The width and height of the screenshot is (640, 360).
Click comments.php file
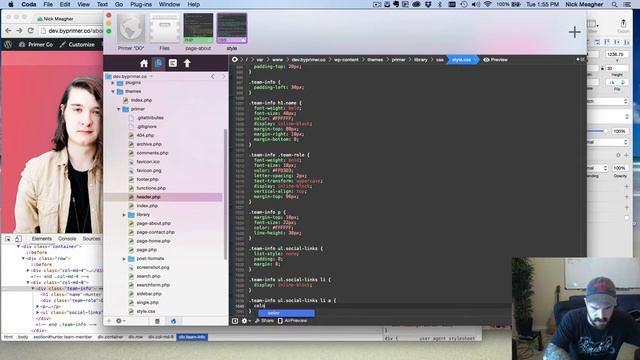(x=152, y=153)
